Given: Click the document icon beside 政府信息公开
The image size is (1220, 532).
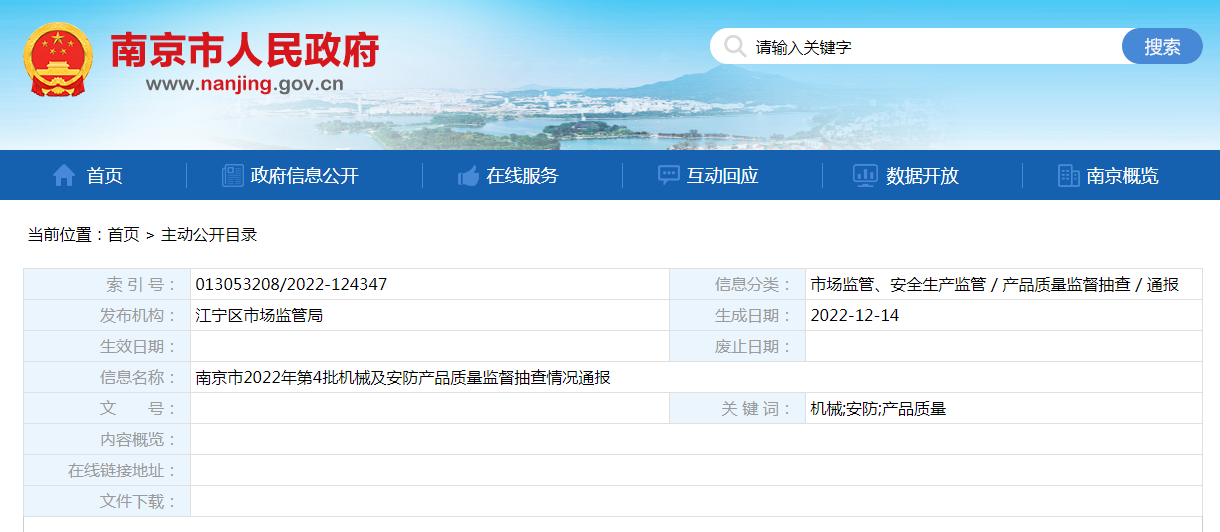Looking at the screenshot, I should (232, 176).
